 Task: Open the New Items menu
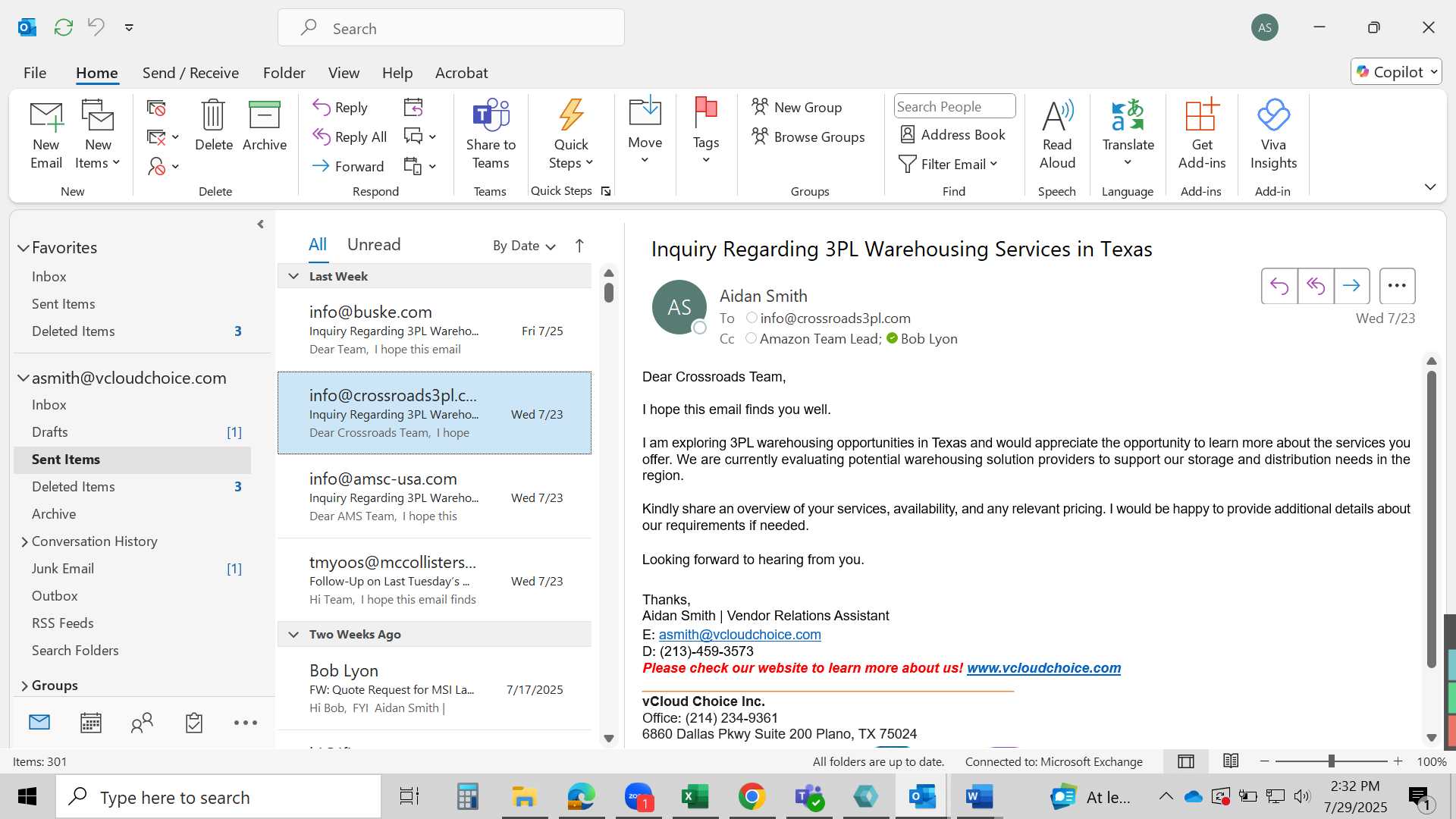[x=98, y=135]
